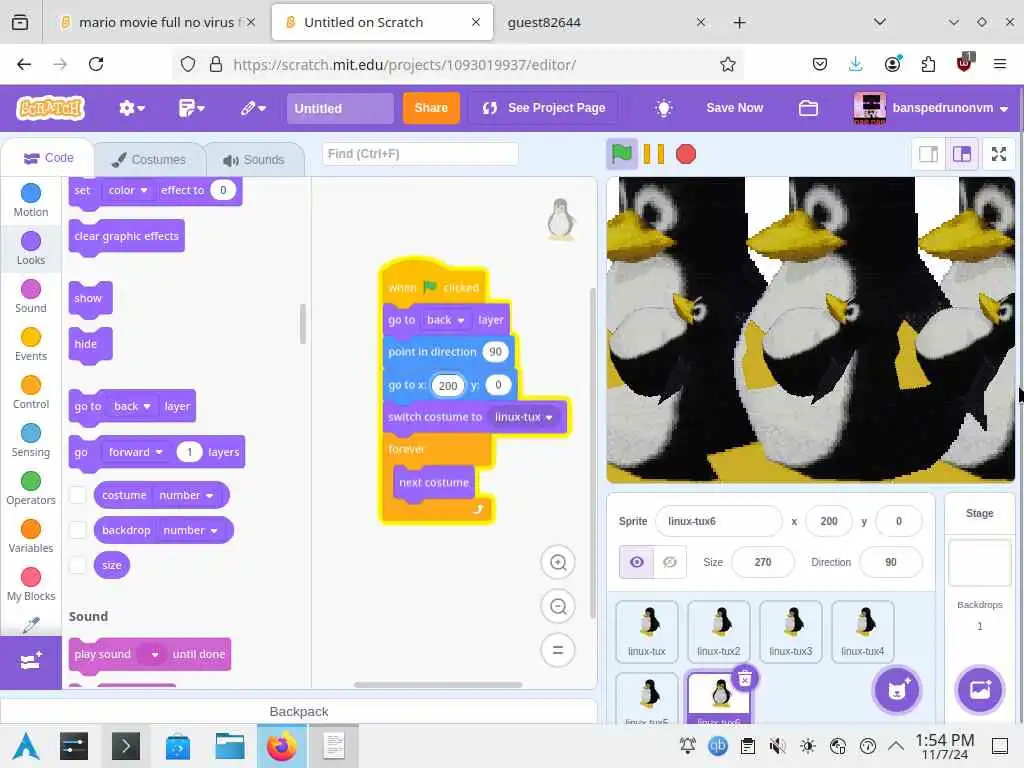Open the number dropdown in backdrop block
Viewport: 1024px width, 768px height.
190,530
